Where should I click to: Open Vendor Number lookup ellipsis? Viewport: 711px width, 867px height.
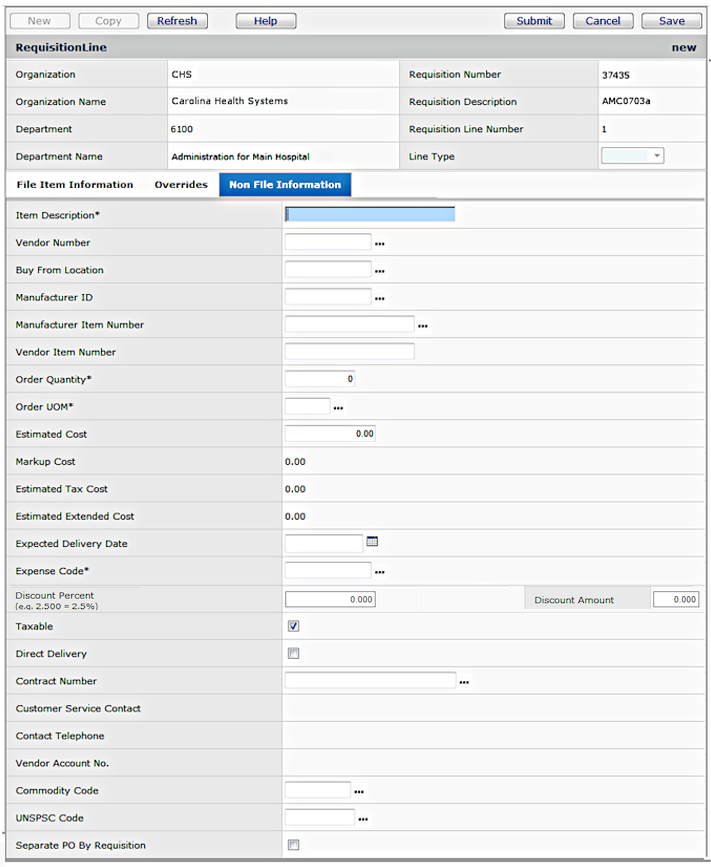tap(379, 244)
